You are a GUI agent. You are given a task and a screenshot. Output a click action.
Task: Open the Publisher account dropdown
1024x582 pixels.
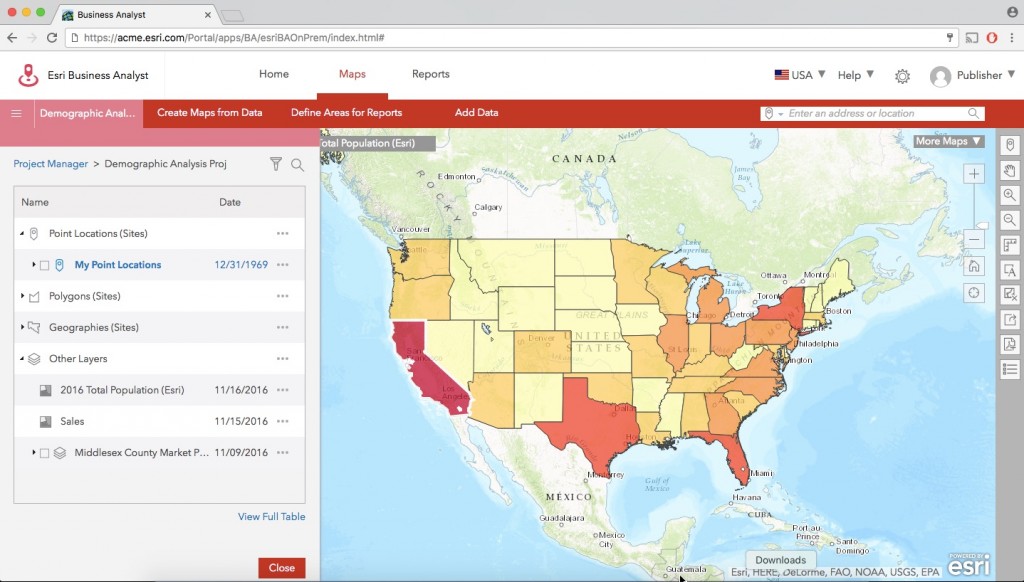coord(972,76)
